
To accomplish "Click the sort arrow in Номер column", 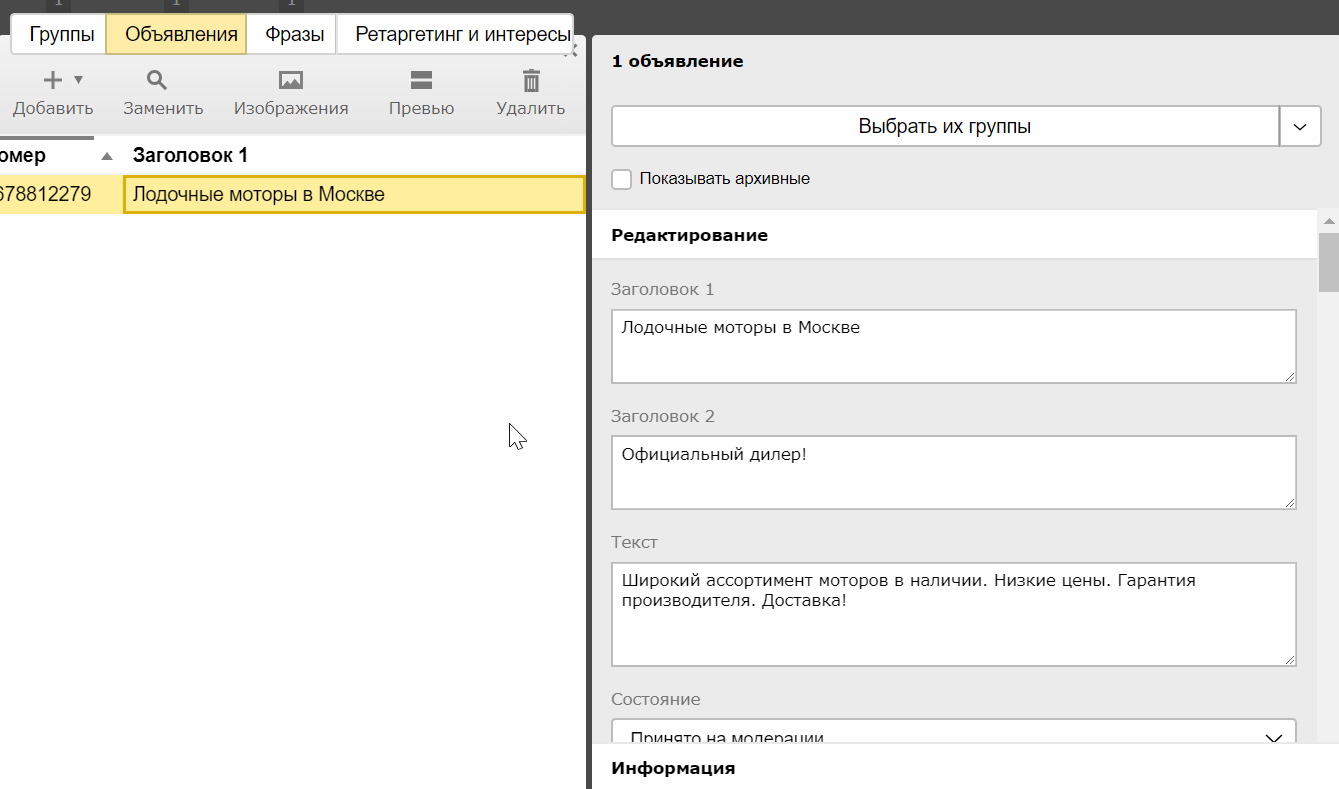I will [107, 156].
